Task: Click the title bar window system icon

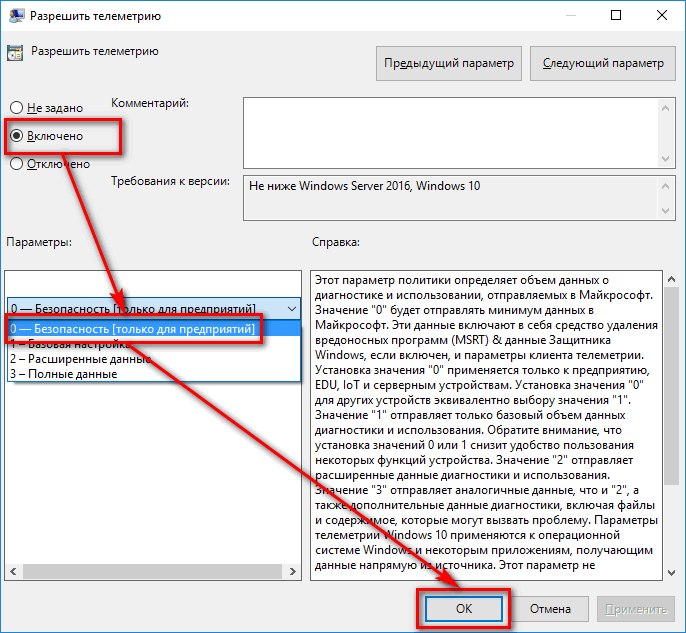Action: tap(17, 16)
